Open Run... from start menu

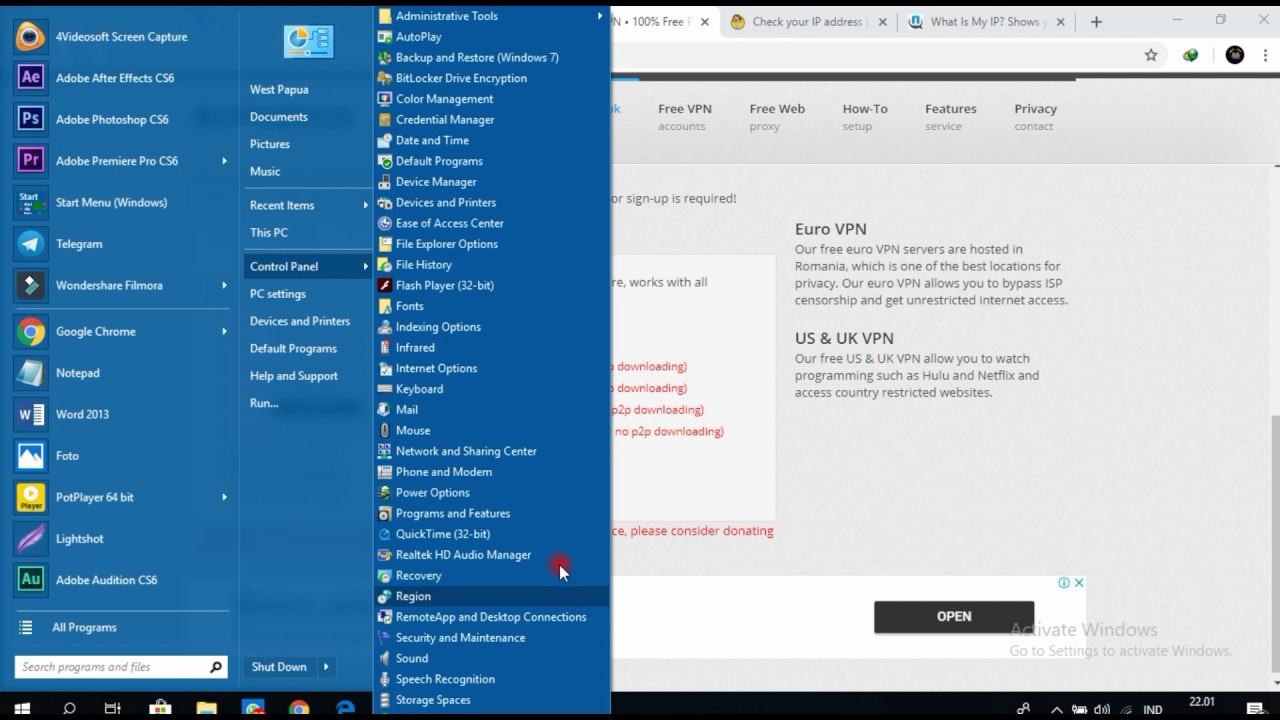click(264, 403)
